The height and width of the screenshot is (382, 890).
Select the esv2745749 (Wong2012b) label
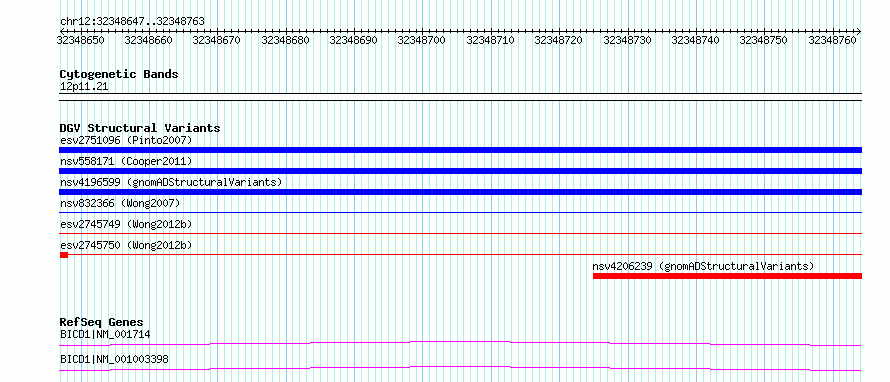tap(126, 224)
